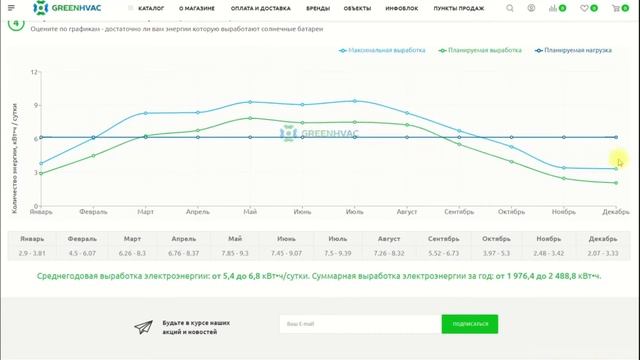Click Сентябрь table cell 5.52 - 6.73
Viewport: 640px width, 360px height.
pyautogui.click(x=444, y=253)
